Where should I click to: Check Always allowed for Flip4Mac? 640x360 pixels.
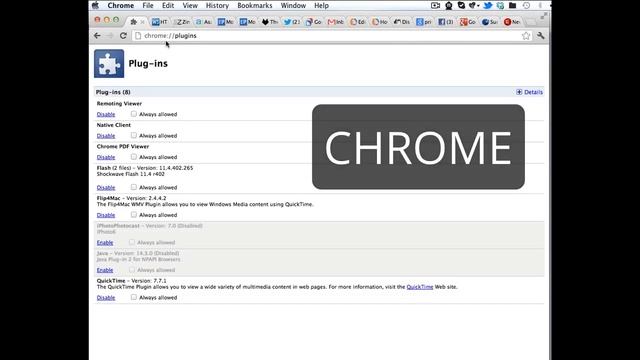[x=133, y=214]
